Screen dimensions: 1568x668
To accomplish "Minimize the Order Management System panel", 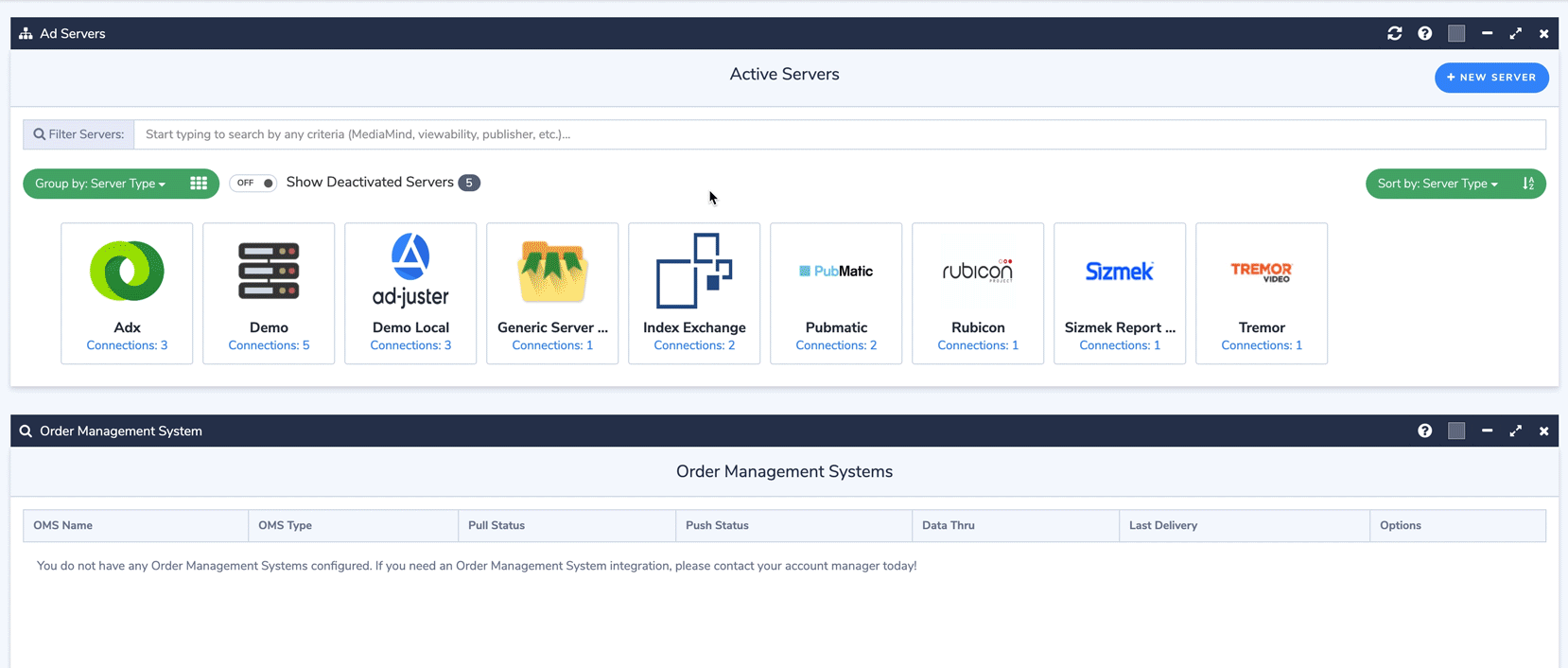I will (1487, 431).
